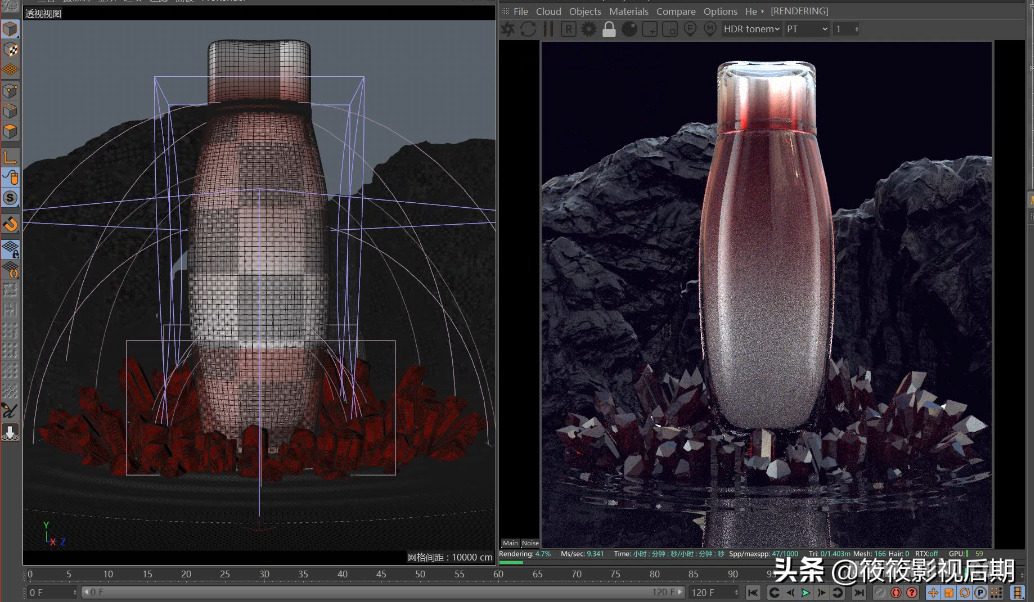Click the end frame input showing 120 F
Screen dimensions: 1034x602
[705, 590]
